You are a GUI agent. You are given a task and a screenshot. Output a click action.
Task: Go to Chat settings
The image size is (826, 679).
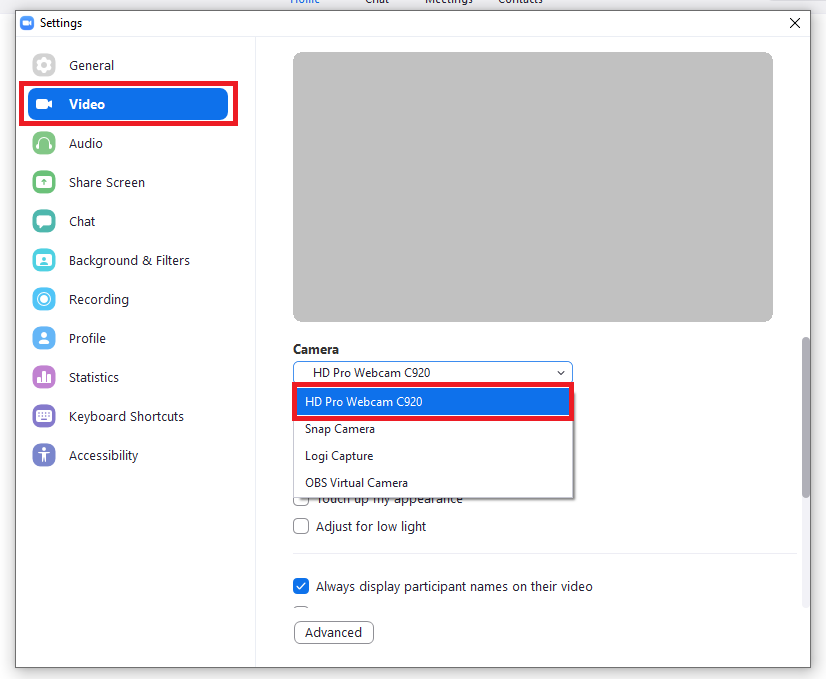(x=128, y=221)
